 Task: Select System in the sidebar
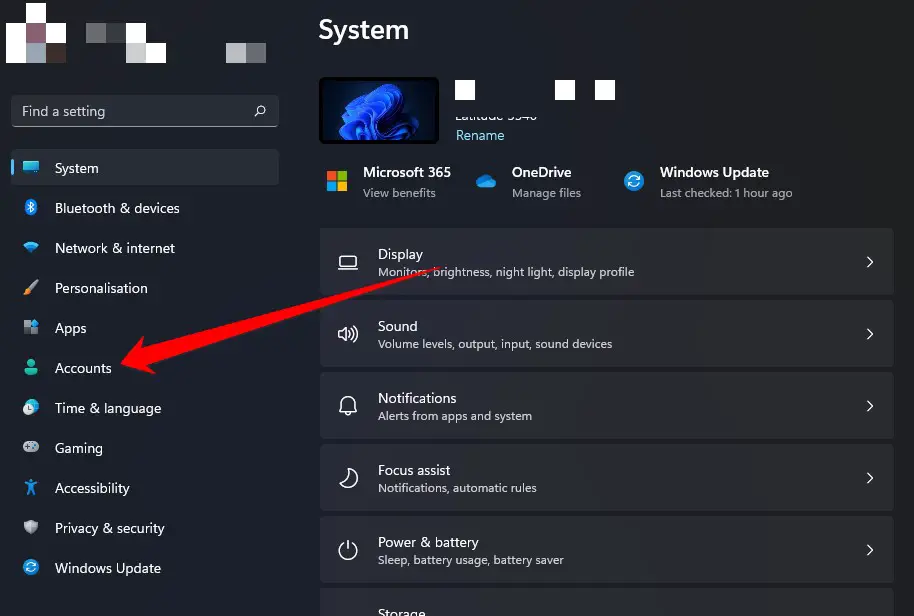point(145,167)
